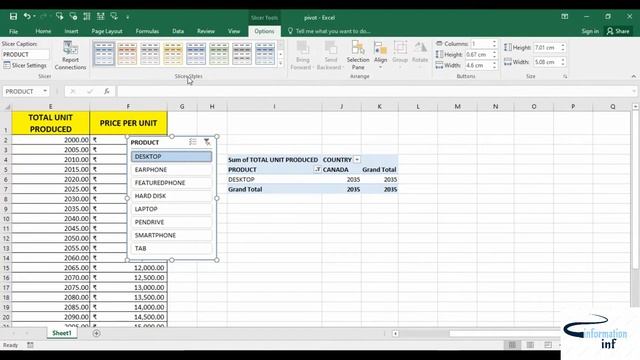640x360 pixels.
Task: Select LAPTOP in the PRODUCT slicer
Action: click(x=171, y=209)
